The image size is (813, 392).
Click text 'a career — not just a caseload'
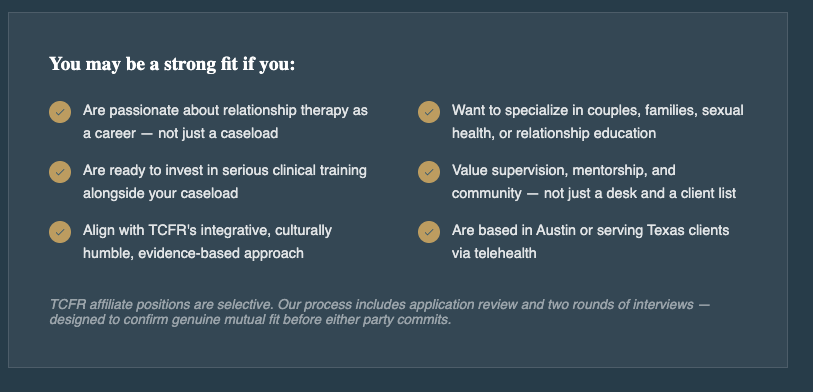[180, 133]
